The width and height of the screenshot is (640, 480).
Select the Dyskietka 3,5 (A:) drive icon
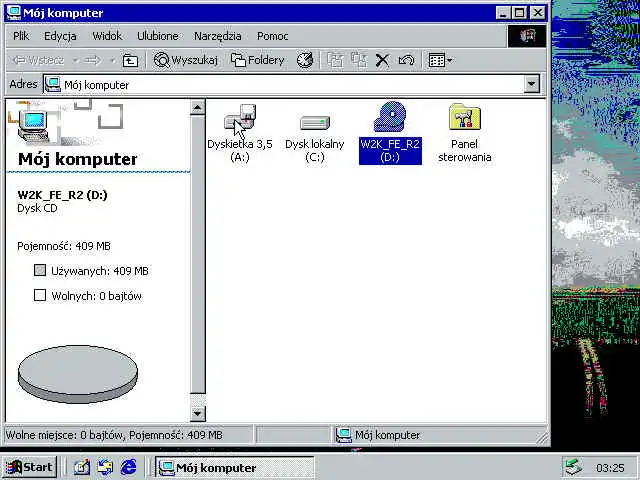[240, 120]
